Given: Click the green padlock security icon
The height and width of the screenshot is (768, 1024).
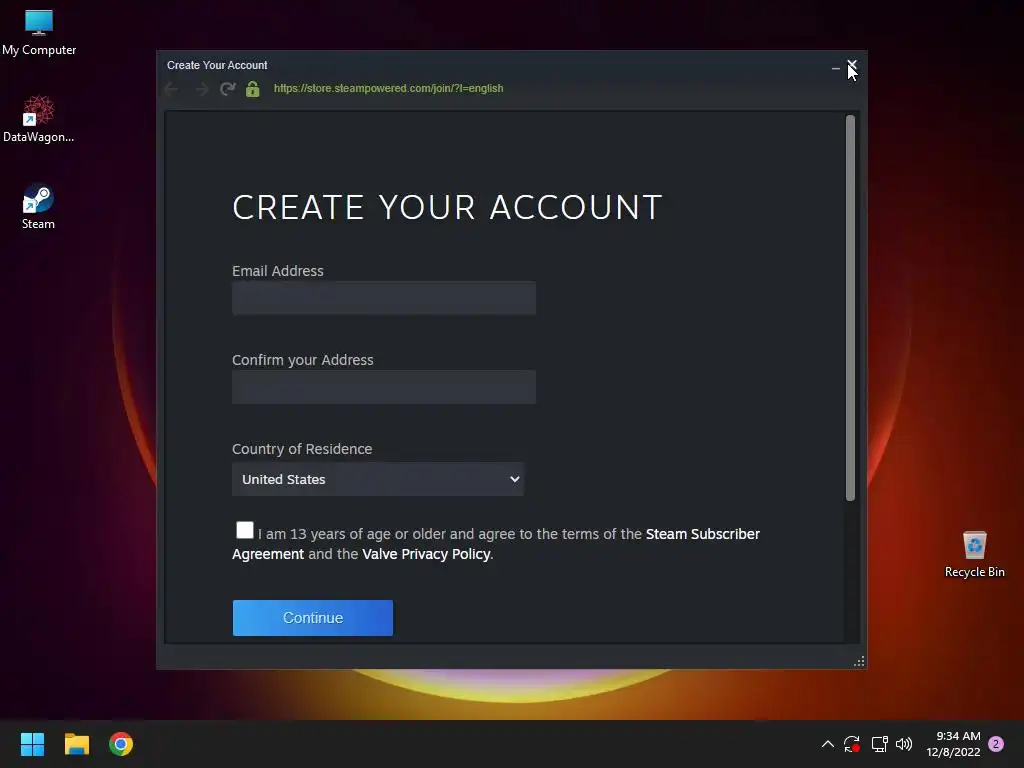Looking at the screenshot, I should coord(253,89).
